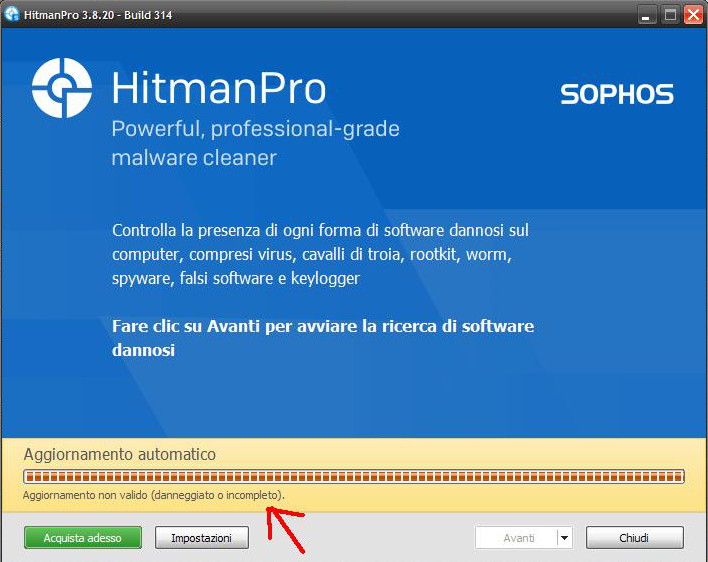Click 'Powerful, professional-grade malware cleaner' tagline
The height and width of the screenshot is (562, 708).
(255, 143)
